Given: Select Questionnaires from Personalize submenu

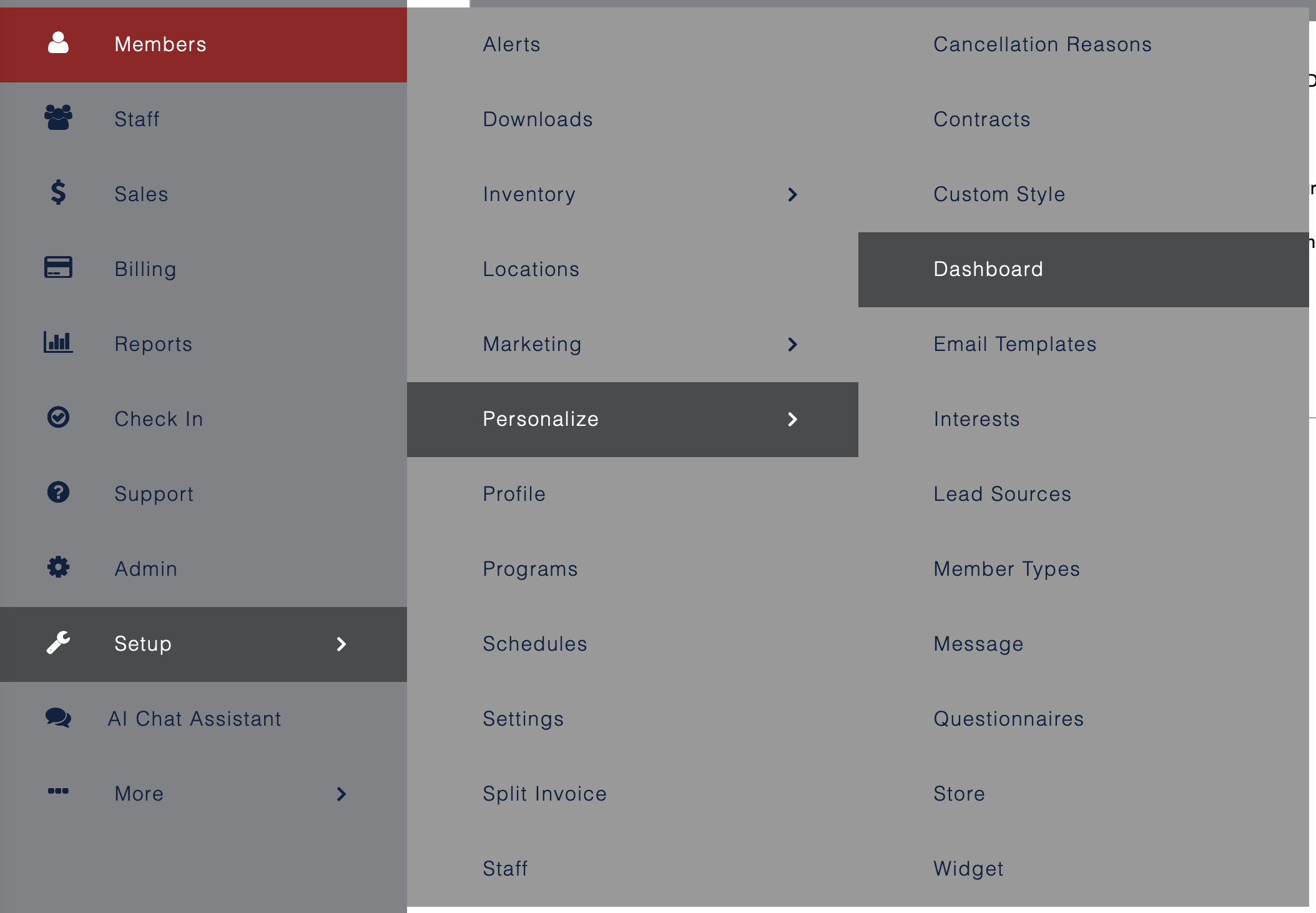Looking at the screenshot, I should 1008,719.
